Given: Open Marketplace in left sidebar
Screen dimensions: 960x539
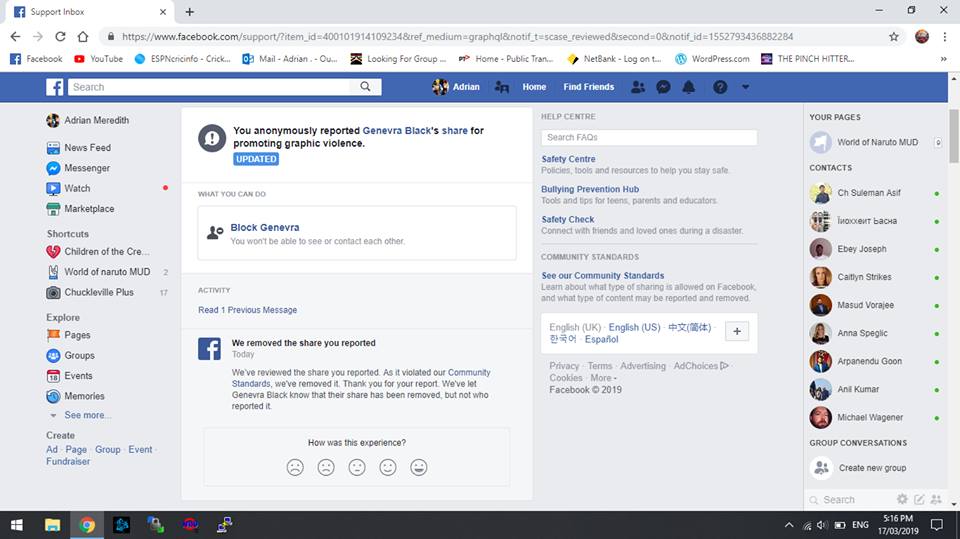Looking at the screenshot, I should (x=89, y=209).
